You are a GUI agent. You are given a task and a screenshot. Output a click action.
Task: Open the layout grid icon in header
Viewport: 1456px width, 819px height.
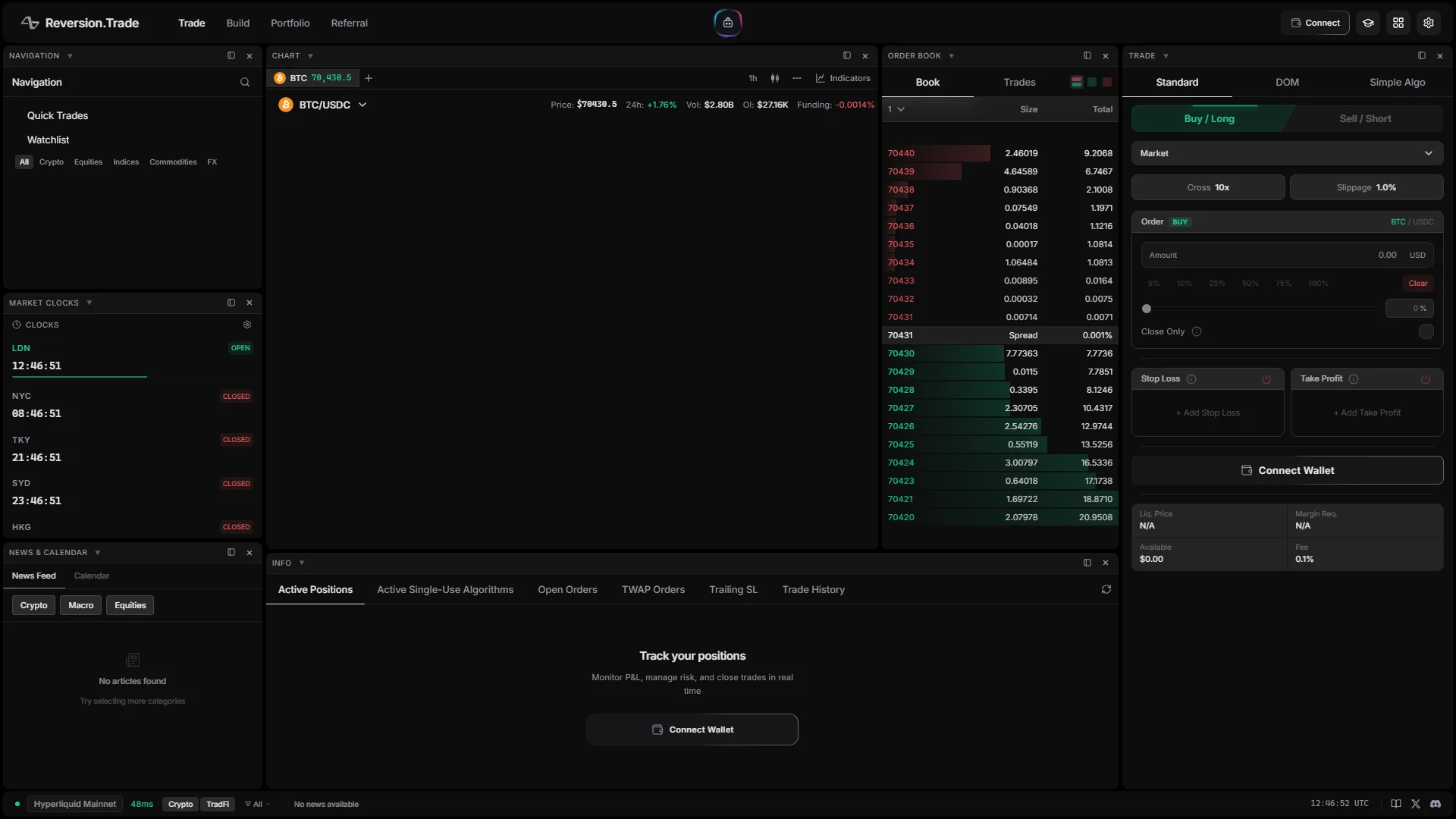[x=1398, y=23]
